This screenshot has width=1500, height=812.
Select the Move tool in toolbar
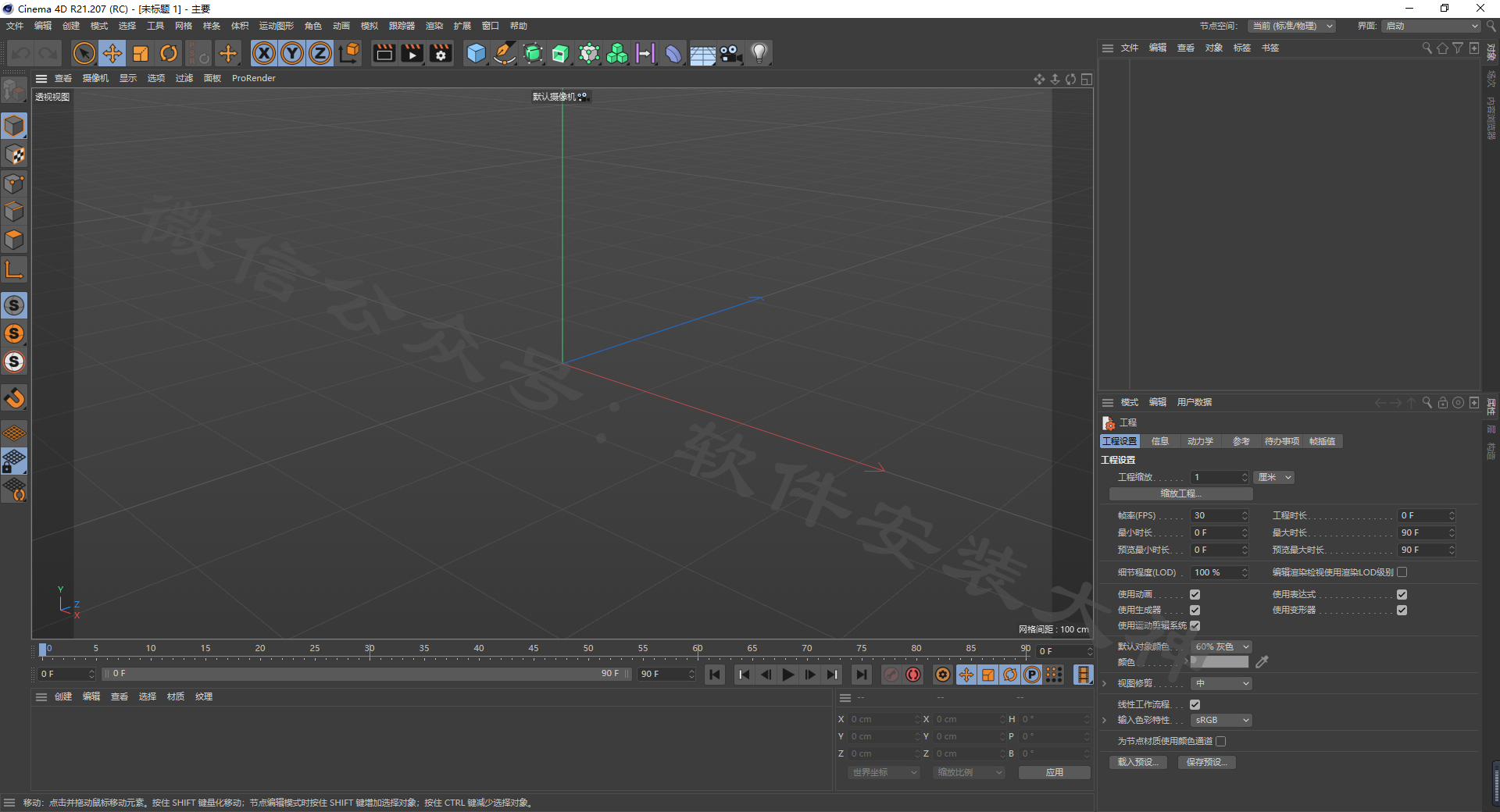pyautogui.click(x=112, y=53)
